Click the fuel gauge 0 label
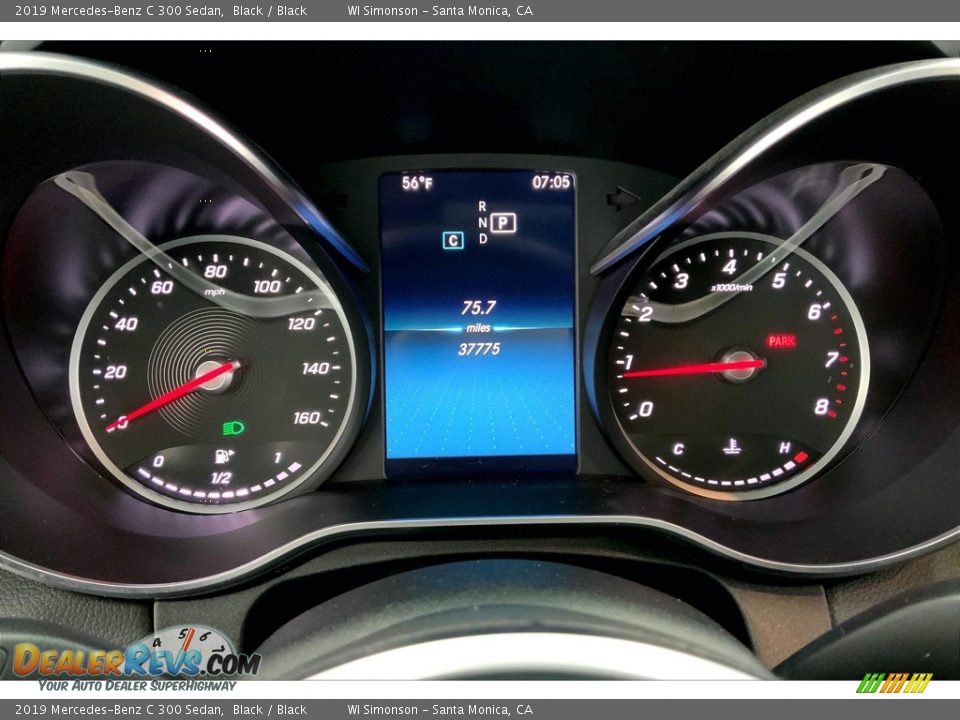960x720 pixels. [159, 461]
